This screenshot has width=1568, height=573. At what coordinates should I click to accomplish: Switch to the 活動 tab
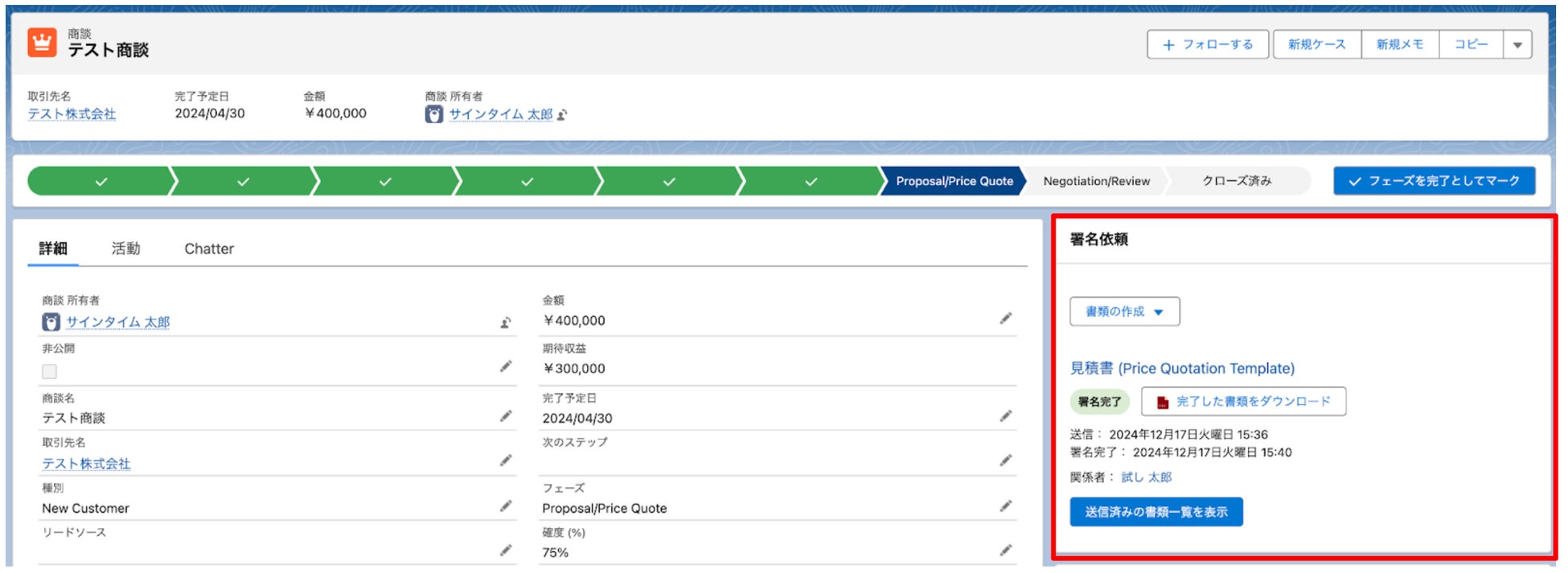(x=126, y=249)
